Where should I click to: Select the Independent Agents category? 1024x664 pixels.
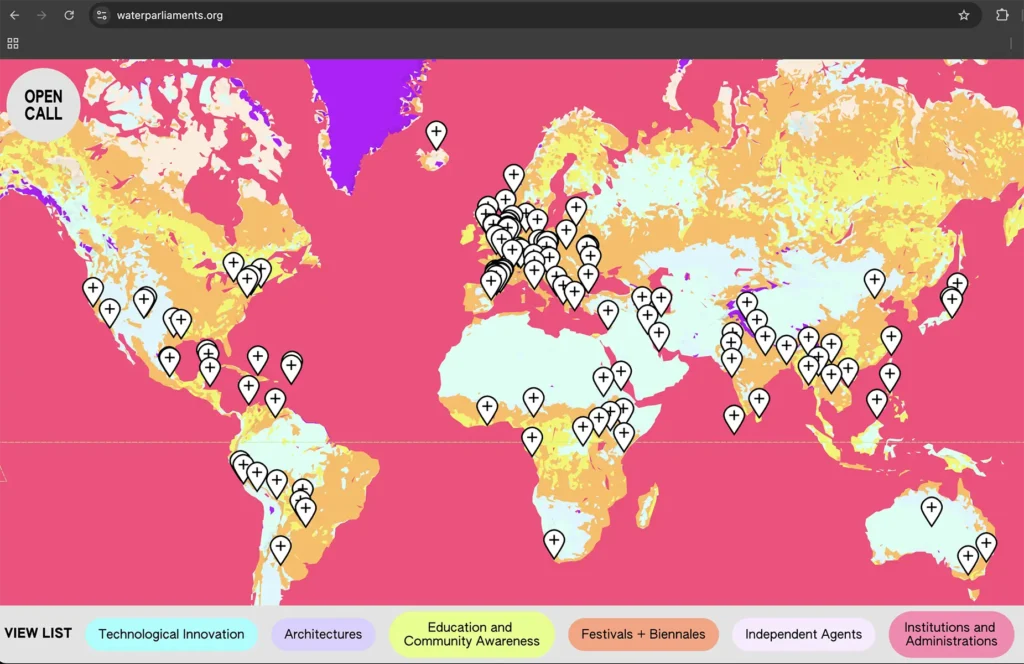click(803, 634)
